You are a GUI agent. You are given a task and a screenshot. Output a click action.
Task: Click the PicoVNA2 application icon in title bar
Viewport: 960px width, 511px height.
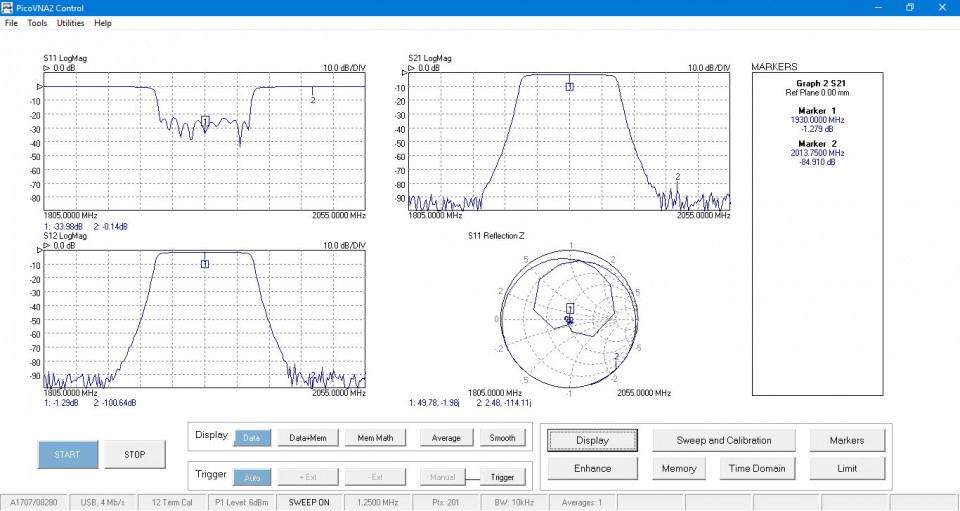click(8, 7)
